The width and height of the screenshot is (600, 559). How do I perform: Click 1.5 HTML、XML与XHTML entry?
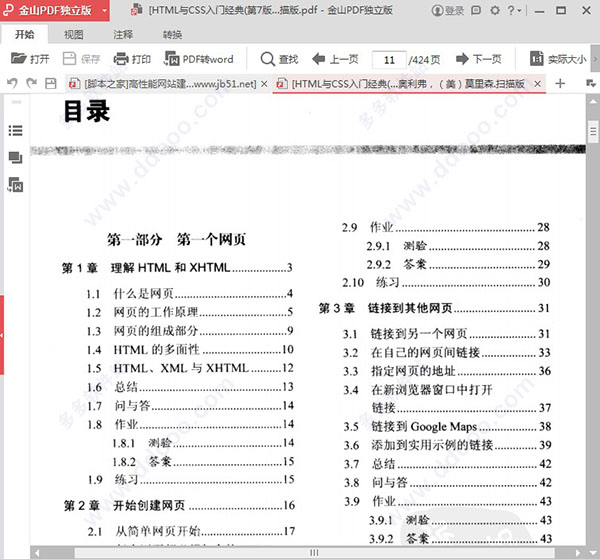click(190, 368)
